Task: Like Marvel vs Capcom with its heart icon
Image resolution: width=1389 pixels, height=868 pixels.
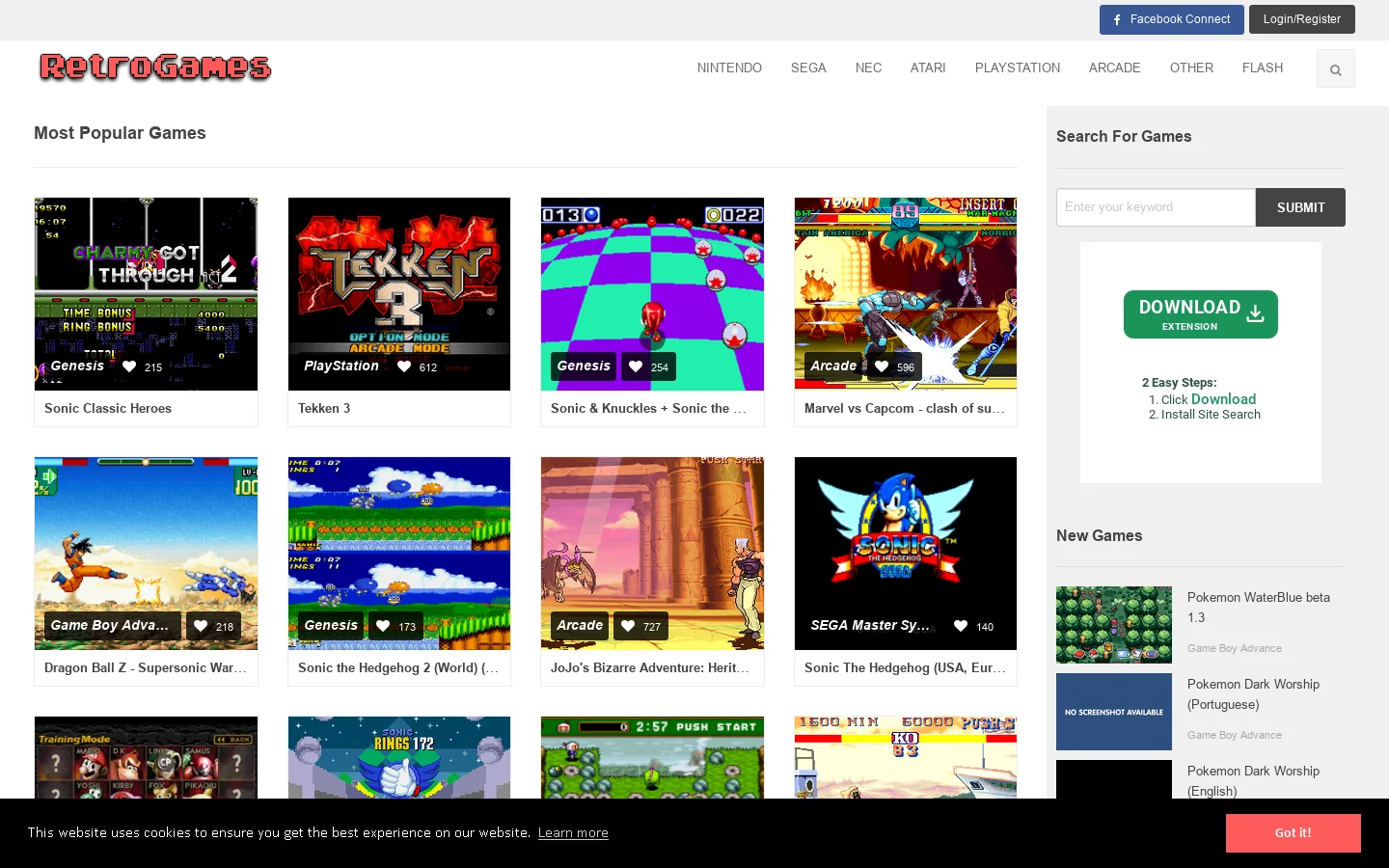Action: [882, 366]
